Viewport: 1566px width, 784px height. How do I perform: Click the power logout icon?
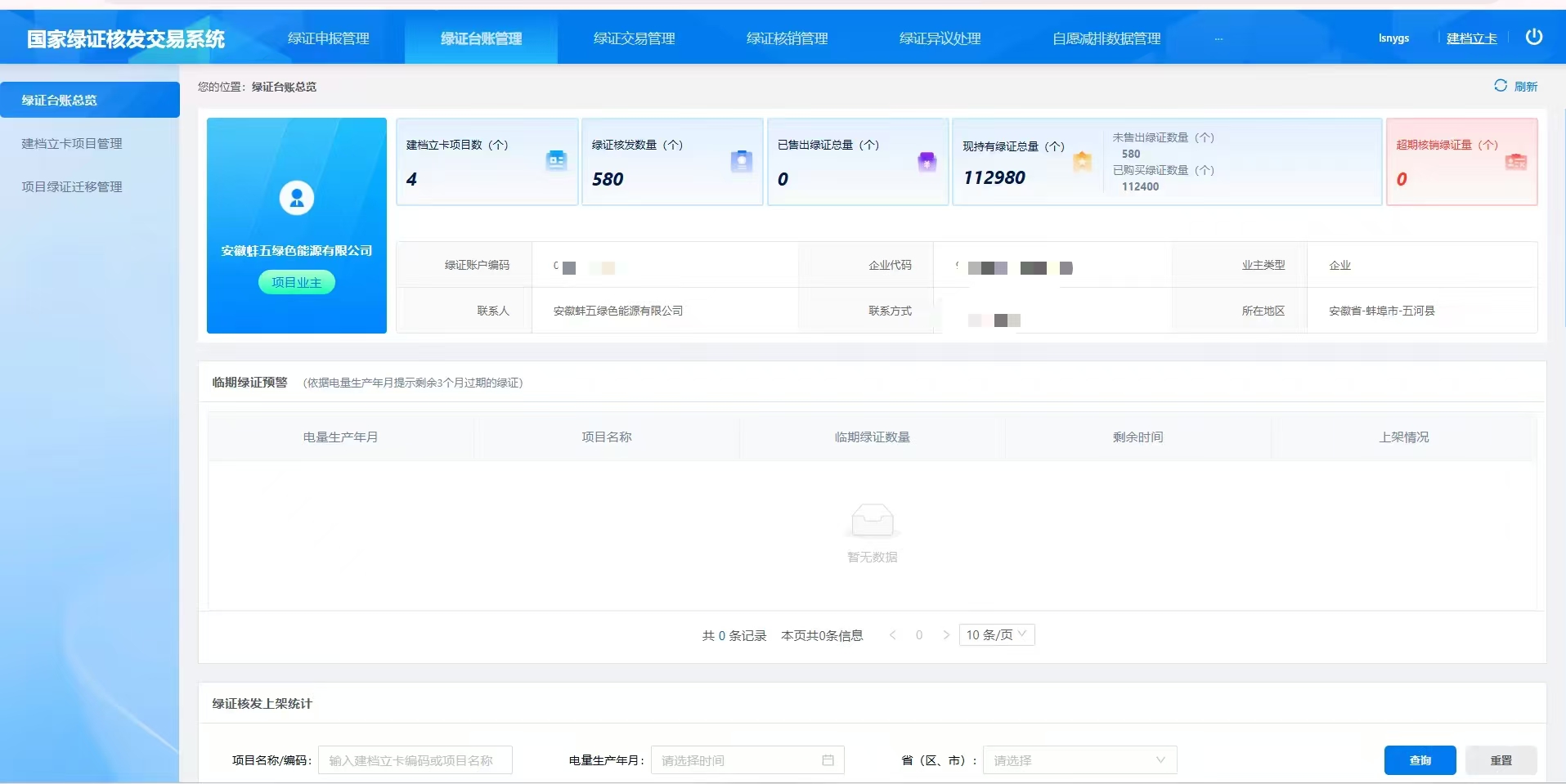1533,37
